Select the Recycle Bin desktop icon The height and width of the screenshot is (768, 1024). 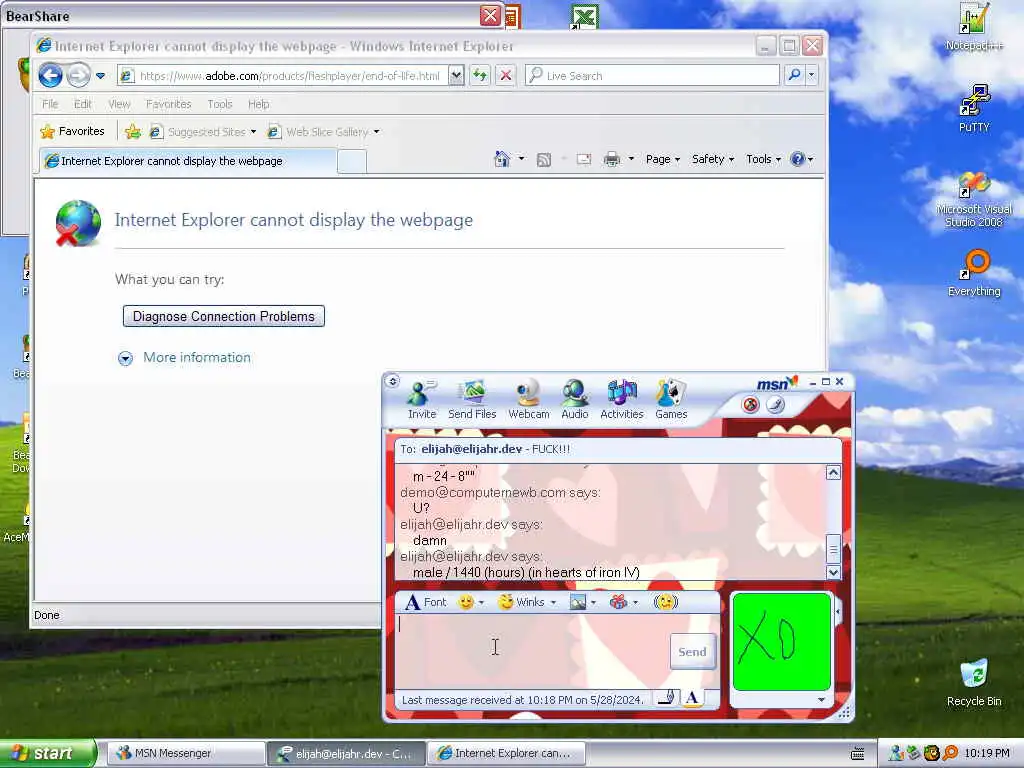coord(974,682)
